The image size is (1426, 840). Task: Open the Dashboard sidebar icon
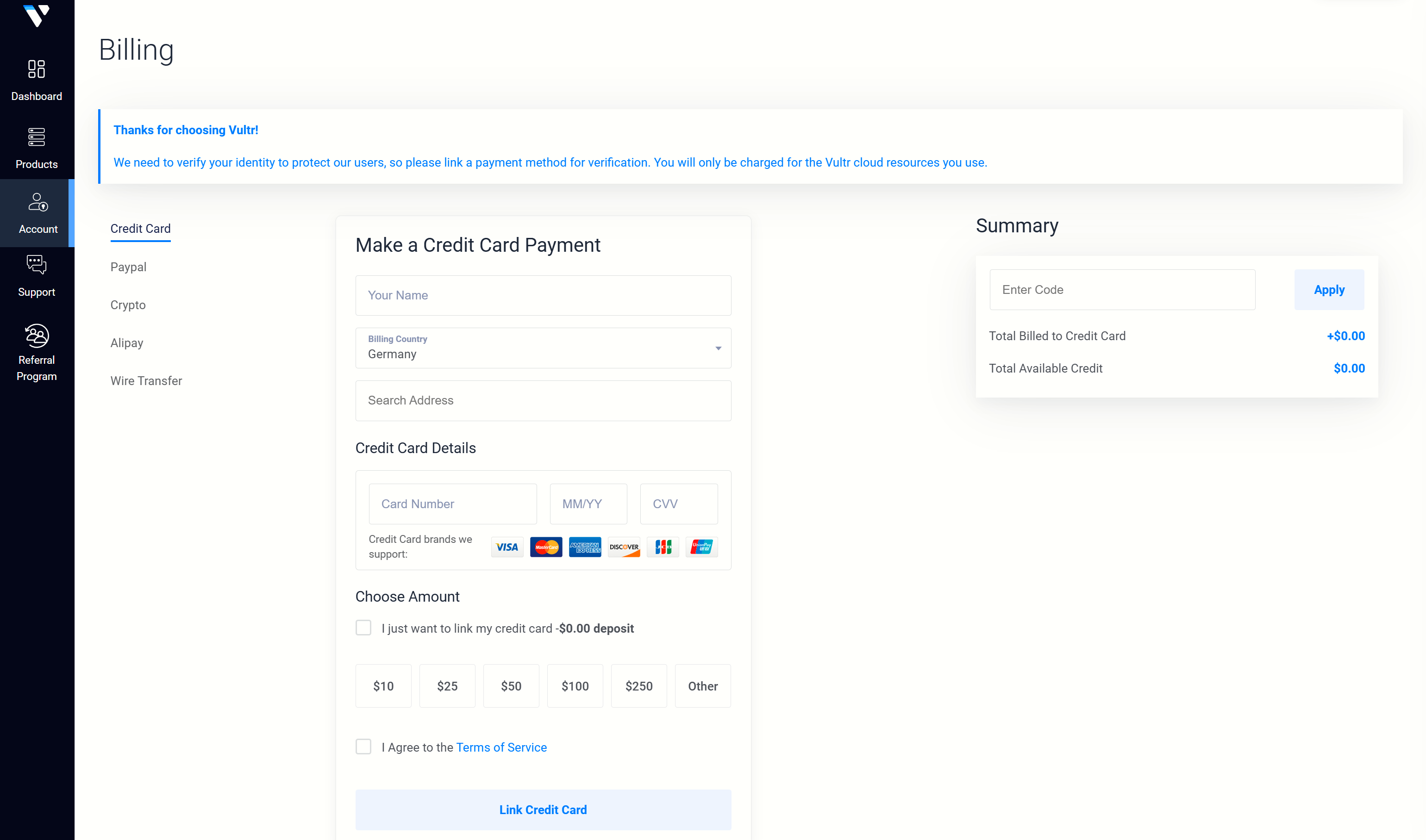pyautogui.click(x=37, y=69)
